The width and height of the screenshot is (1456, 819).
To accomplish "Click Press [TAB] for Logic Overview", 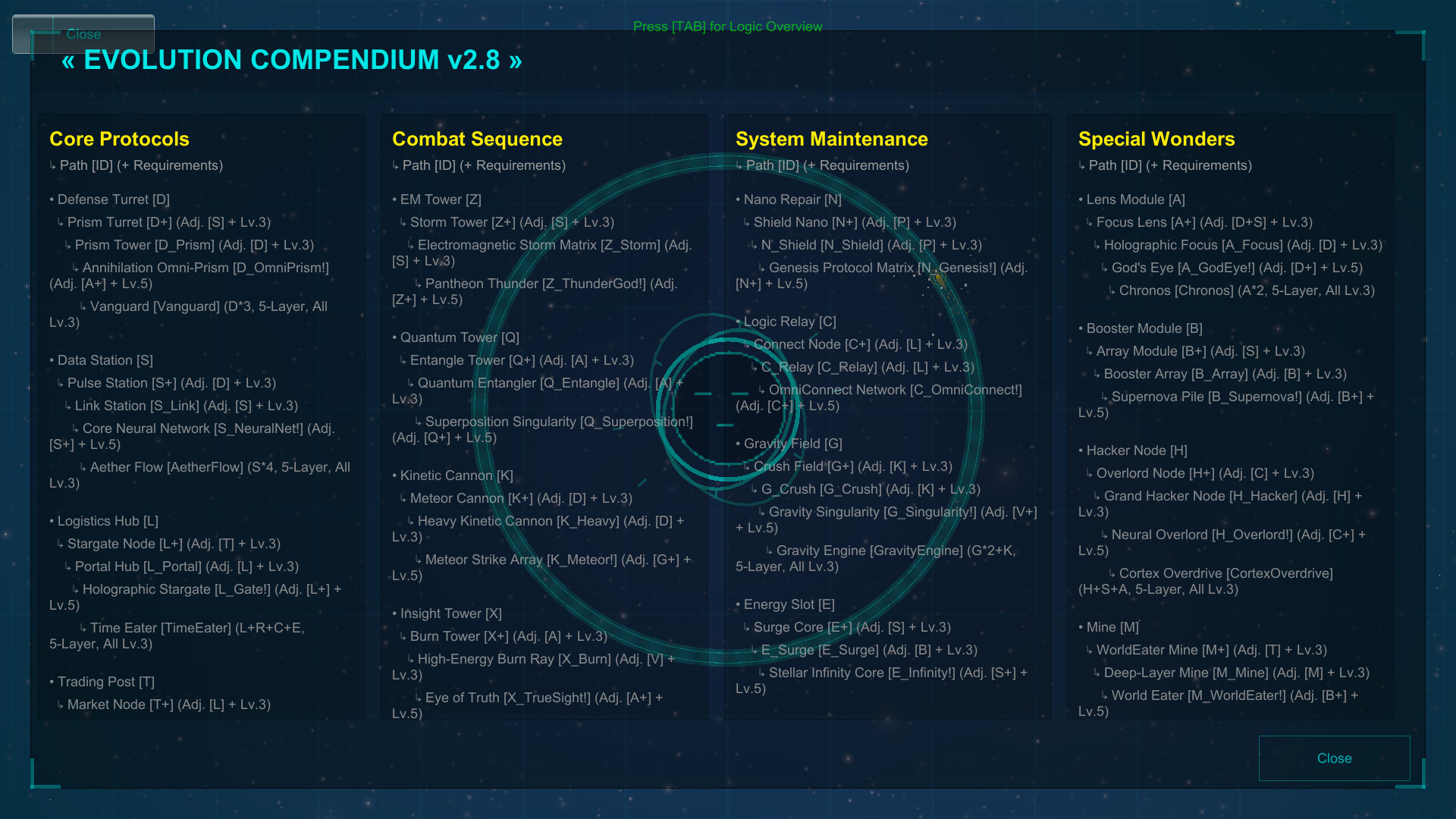I will (728, 27).
